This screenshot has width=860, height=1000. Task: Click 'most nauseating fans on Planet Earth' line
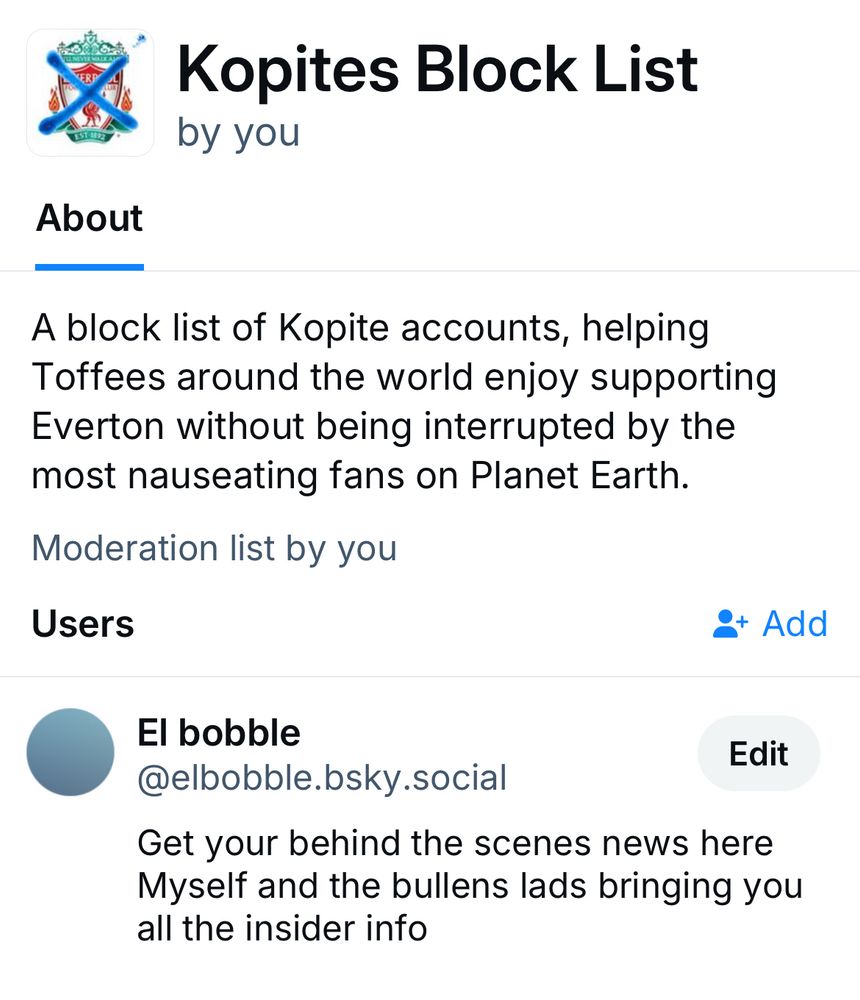coord(360,476)
